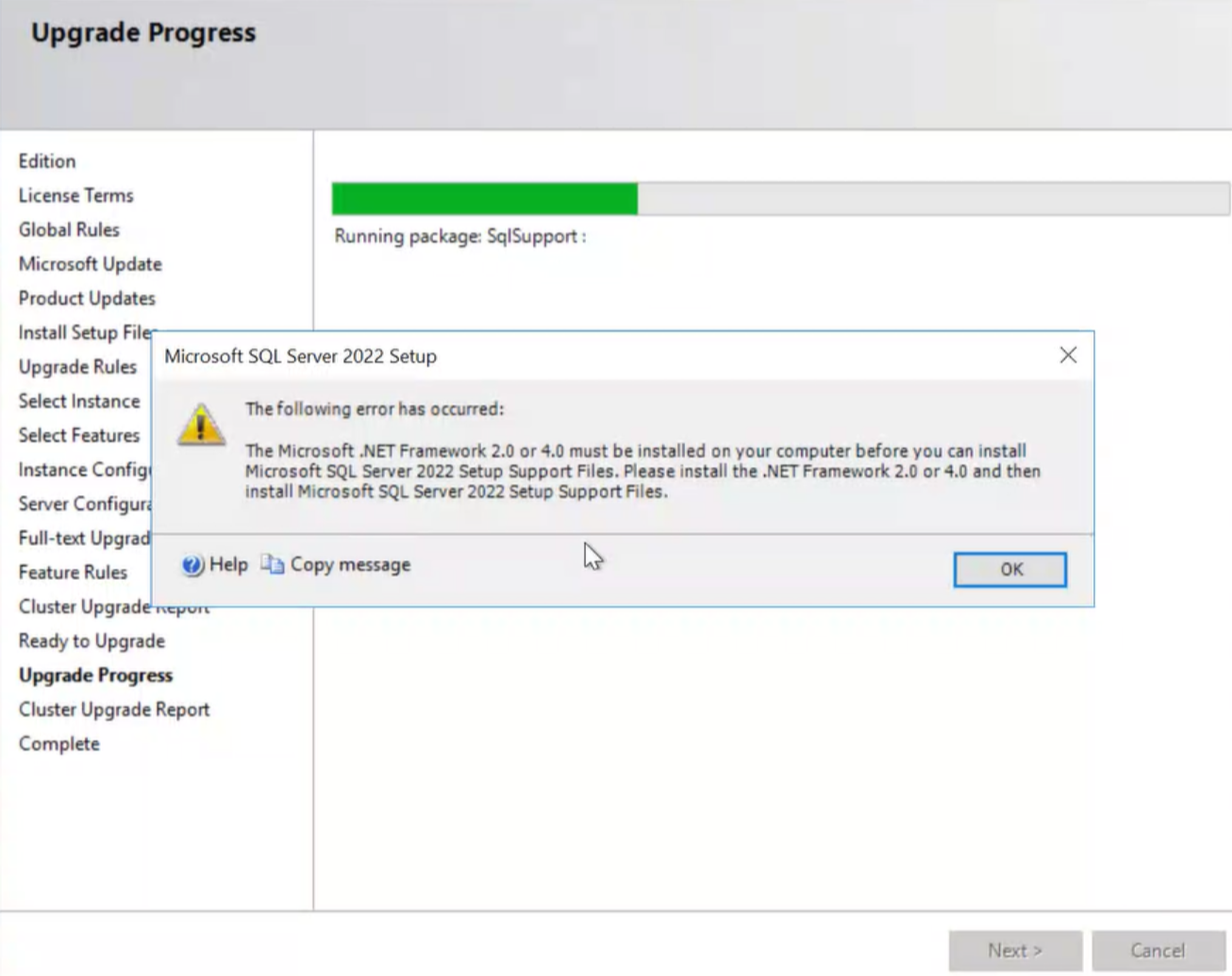
Task: Click the 'Running package: SqlSupport' status text
Action: pyautogui.click(x=460, y=236)
